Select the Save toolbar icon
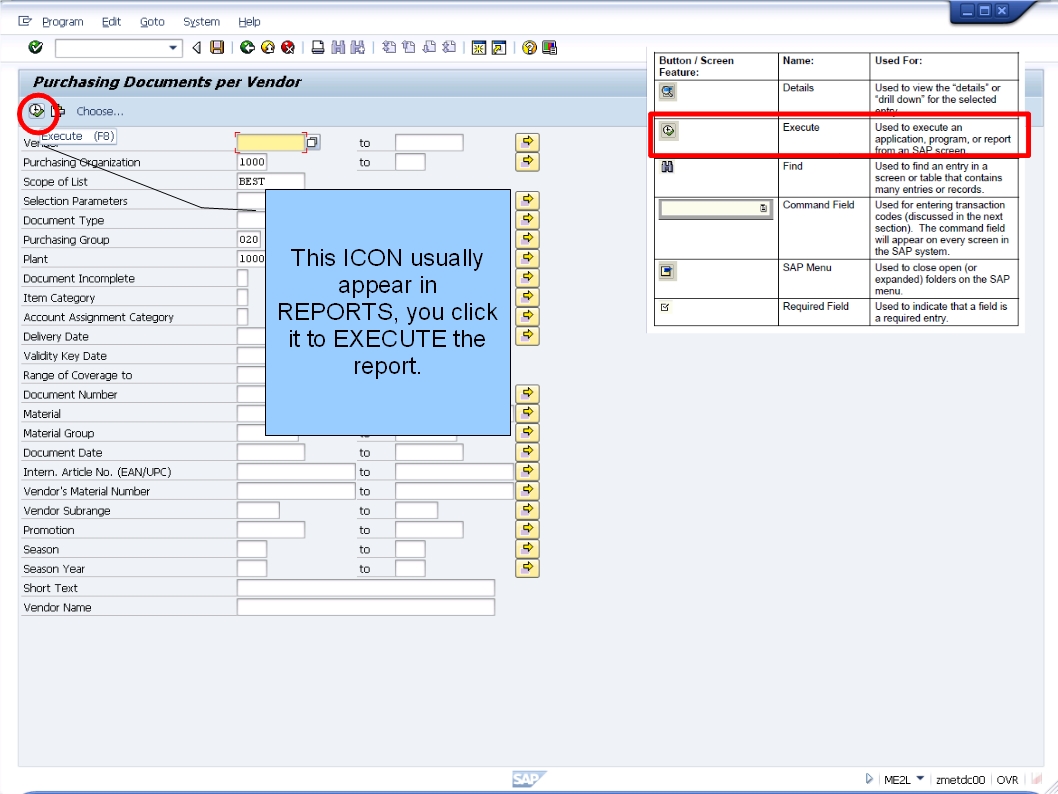The width and height of the screenshot is (1058, 794). pos(216,47)
